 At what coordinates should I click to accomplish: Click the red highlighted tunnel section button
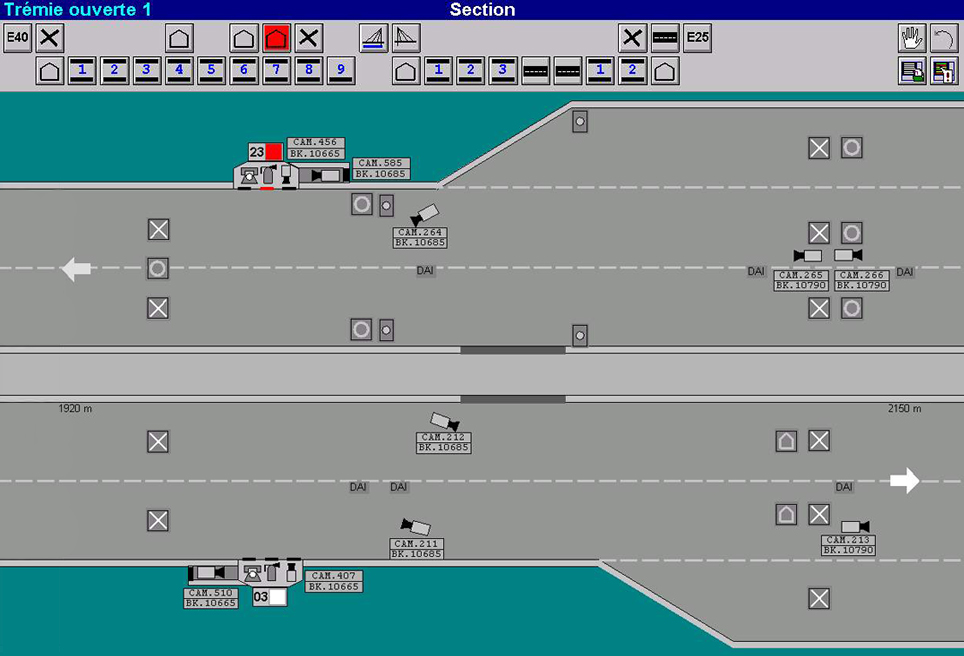point(277,39)
